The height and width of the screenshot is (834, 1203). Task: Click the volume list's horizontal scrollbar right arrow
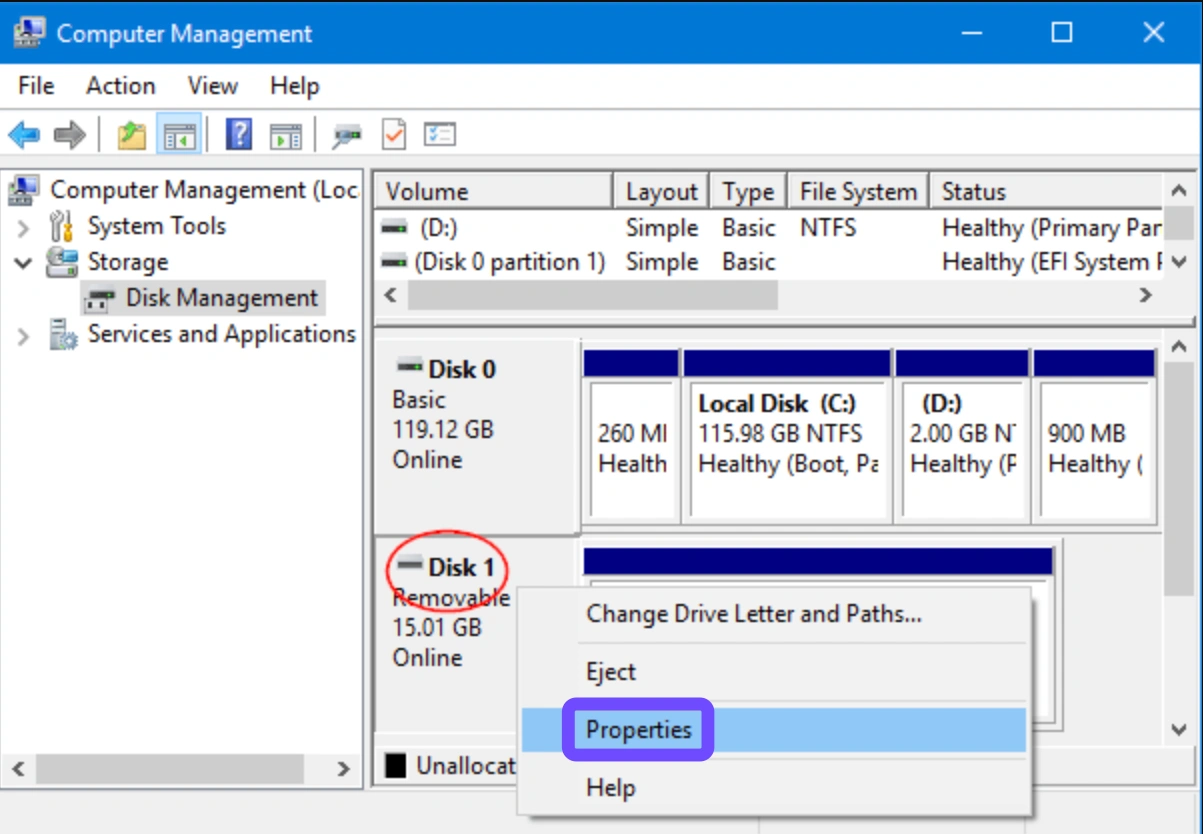click(x=1146, y=295)
